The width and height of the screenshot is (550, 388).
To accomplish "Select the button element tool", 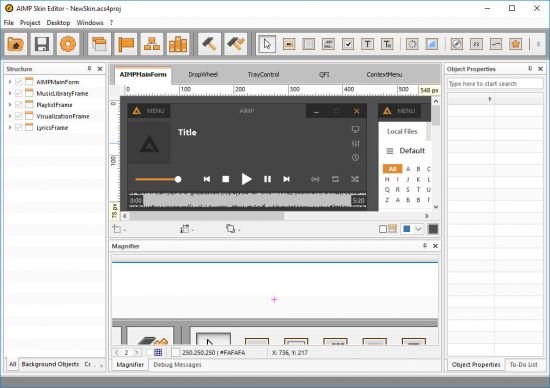I will click(289, 44).
